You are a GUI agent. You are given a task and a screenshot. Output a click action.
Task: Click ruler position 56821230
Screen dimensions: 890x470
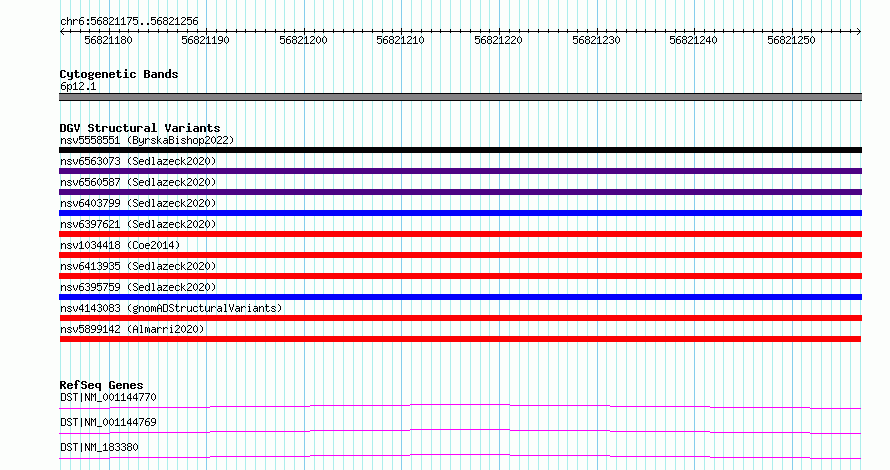click(x=596, y=40)
